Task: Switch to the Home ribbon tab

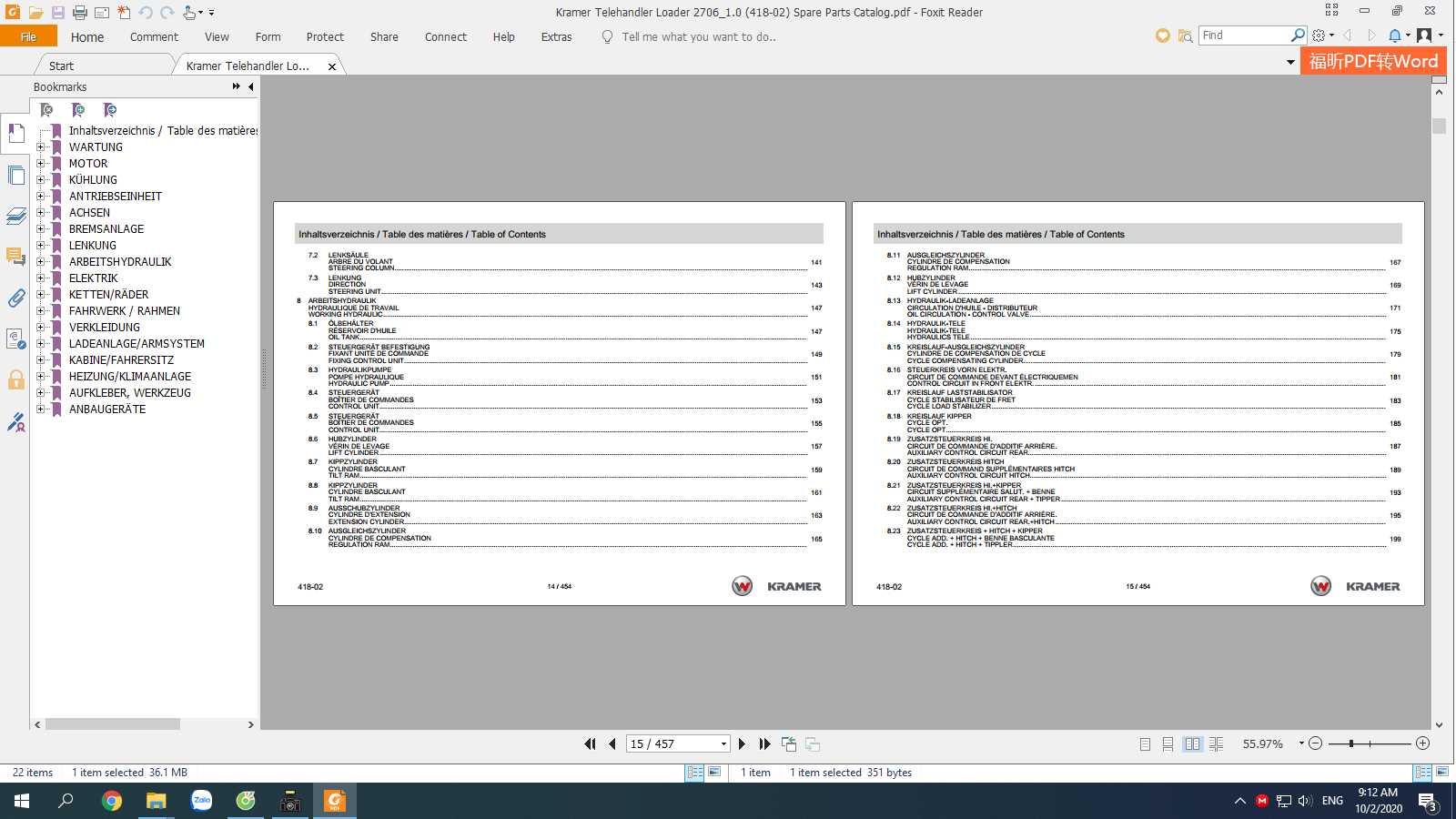Action: pos(87,37)
